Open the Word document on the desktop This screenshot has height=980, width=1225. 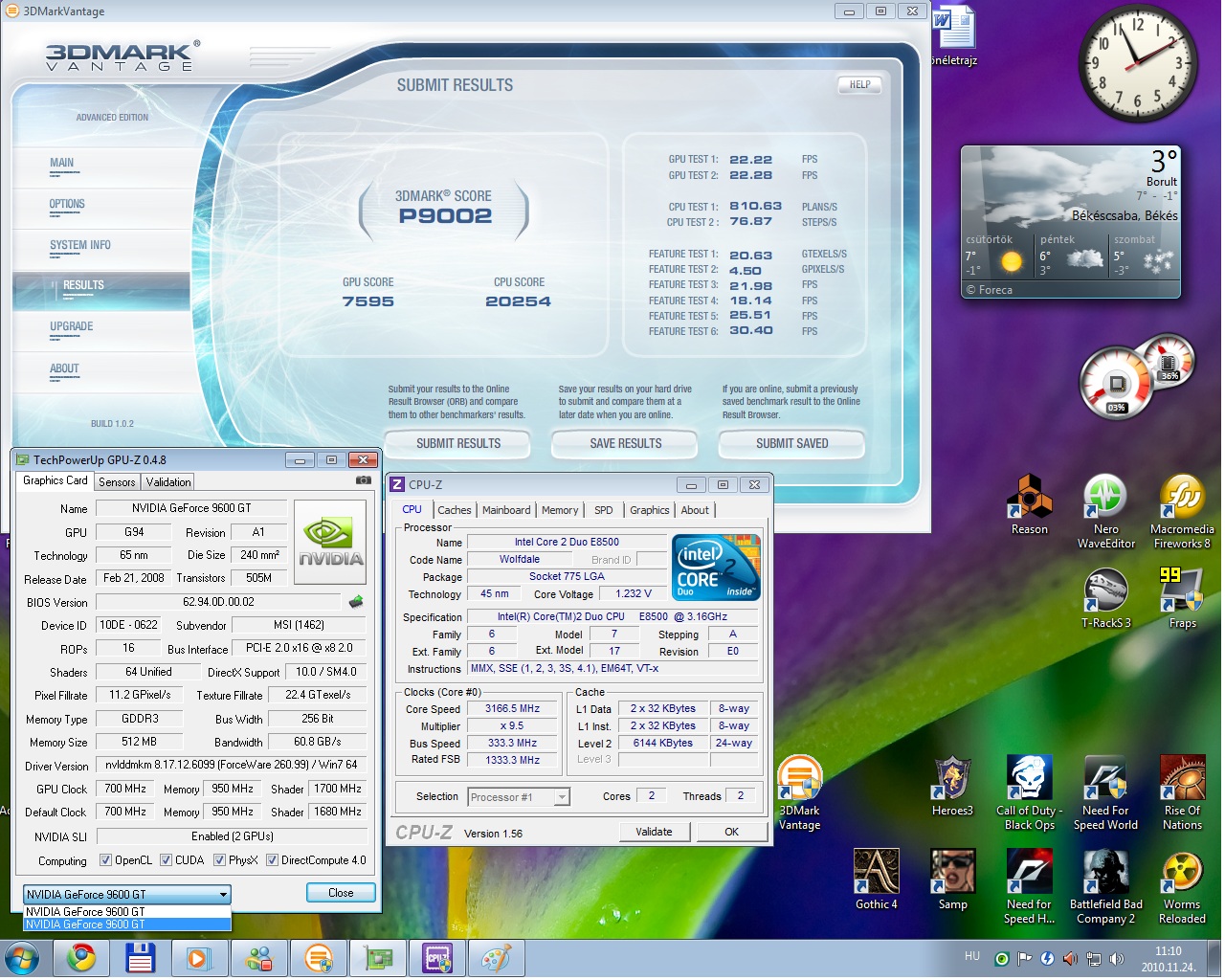953,34
